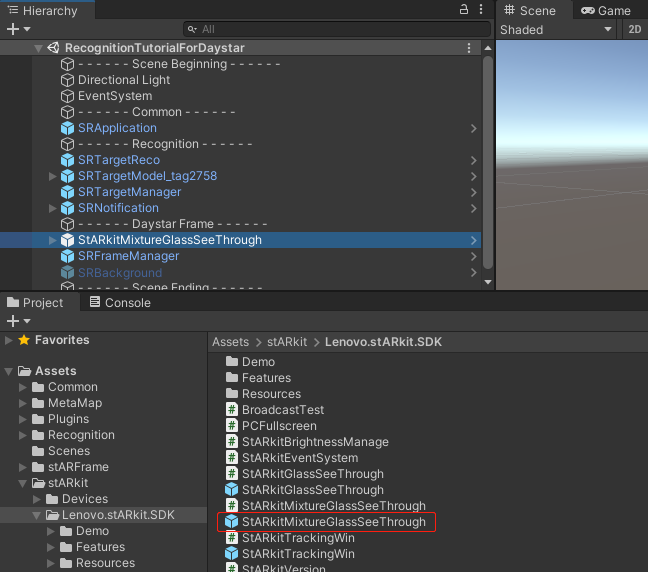Click the Hierarchy search field
This screenshot has height=572, width=648.
(337, 29)
